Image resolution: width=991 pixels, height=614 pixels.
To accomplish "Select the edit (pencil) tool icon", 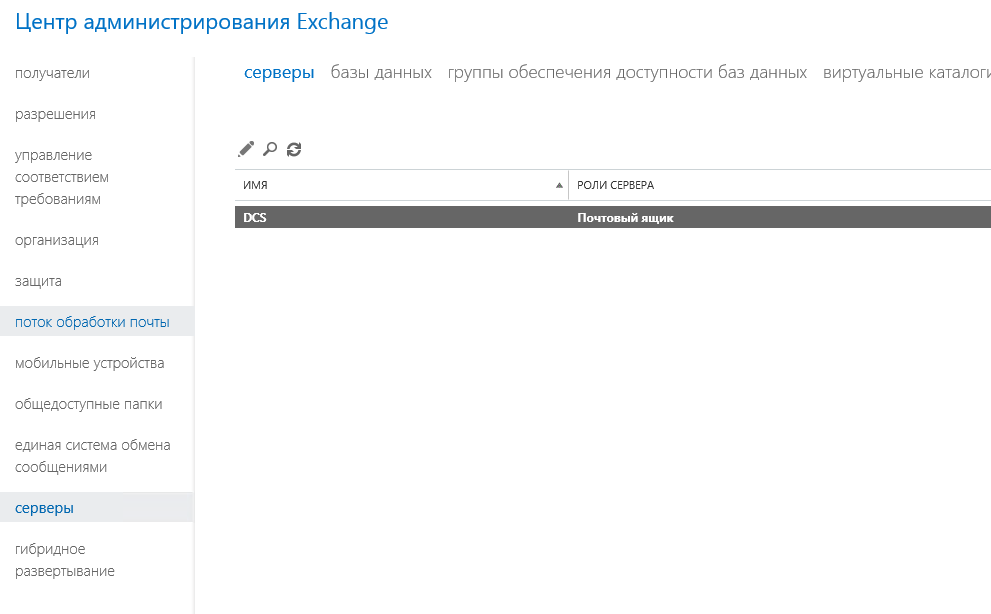I will [245, 148].
